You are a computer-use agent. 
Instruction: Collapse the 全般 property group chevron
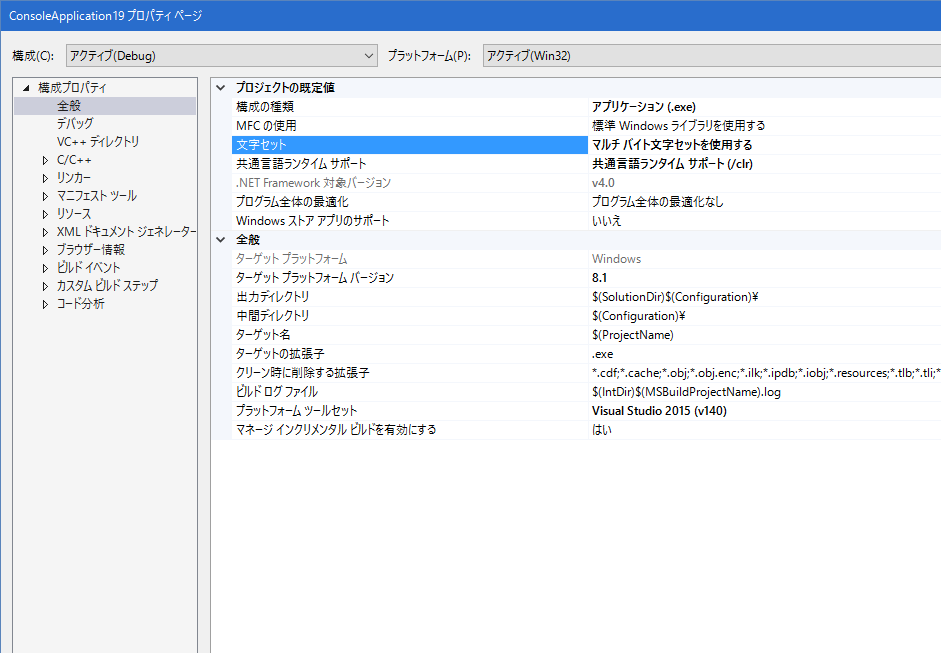point(221,240)
